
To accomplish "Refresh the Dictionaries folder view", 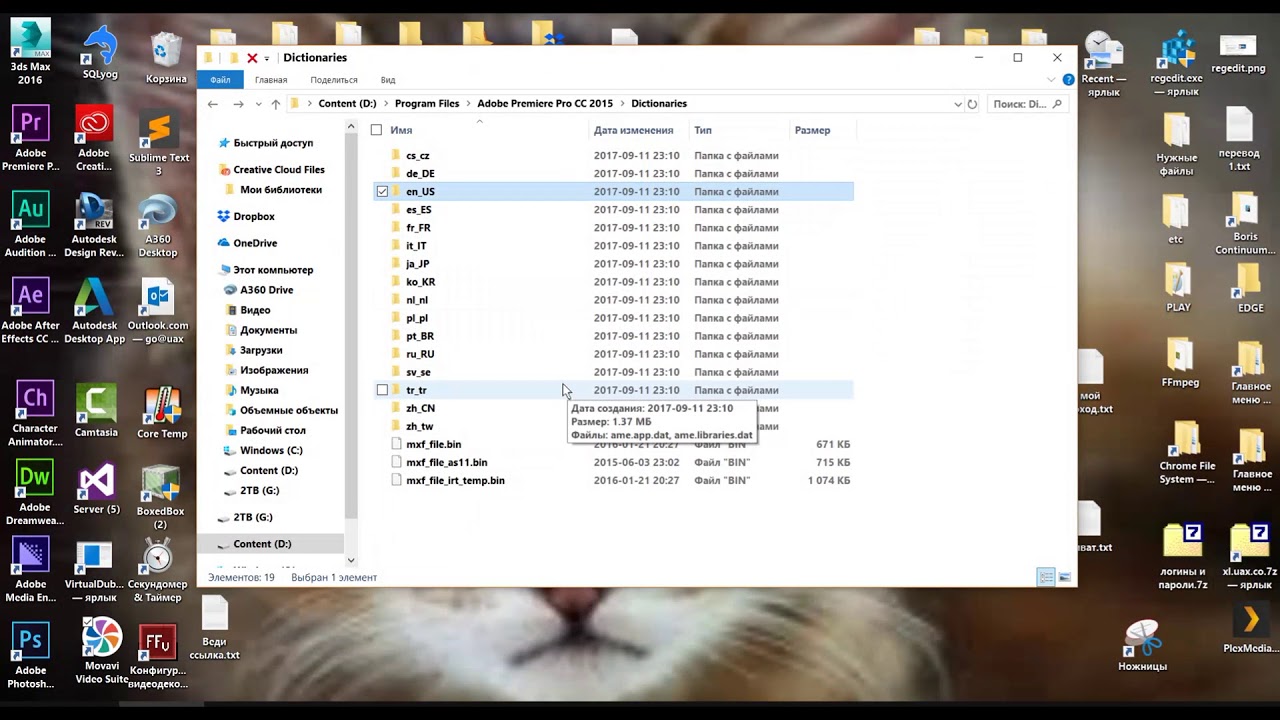I will [x=972, y=104].
